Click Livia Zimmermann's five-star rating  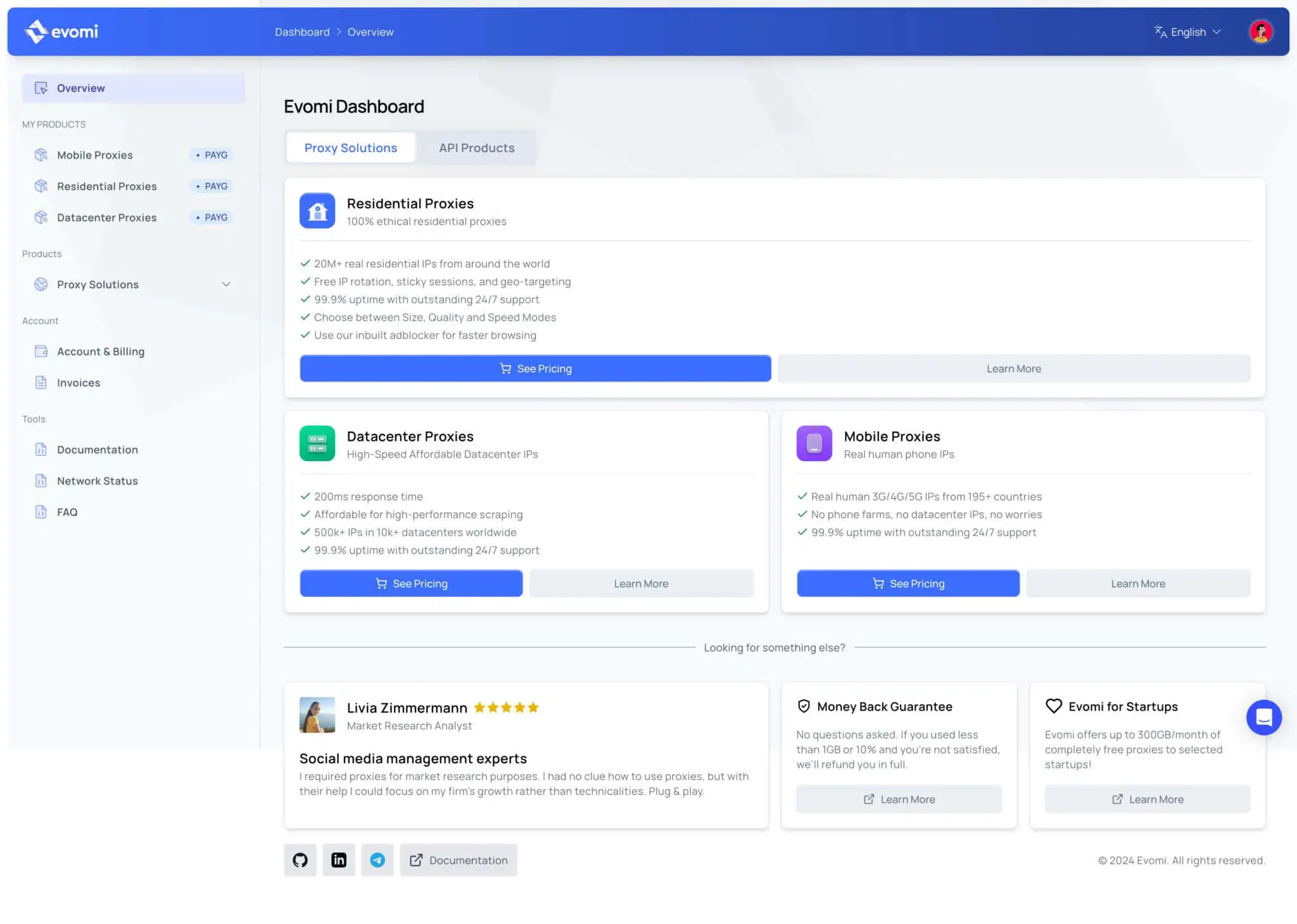(x=506, y=707)
